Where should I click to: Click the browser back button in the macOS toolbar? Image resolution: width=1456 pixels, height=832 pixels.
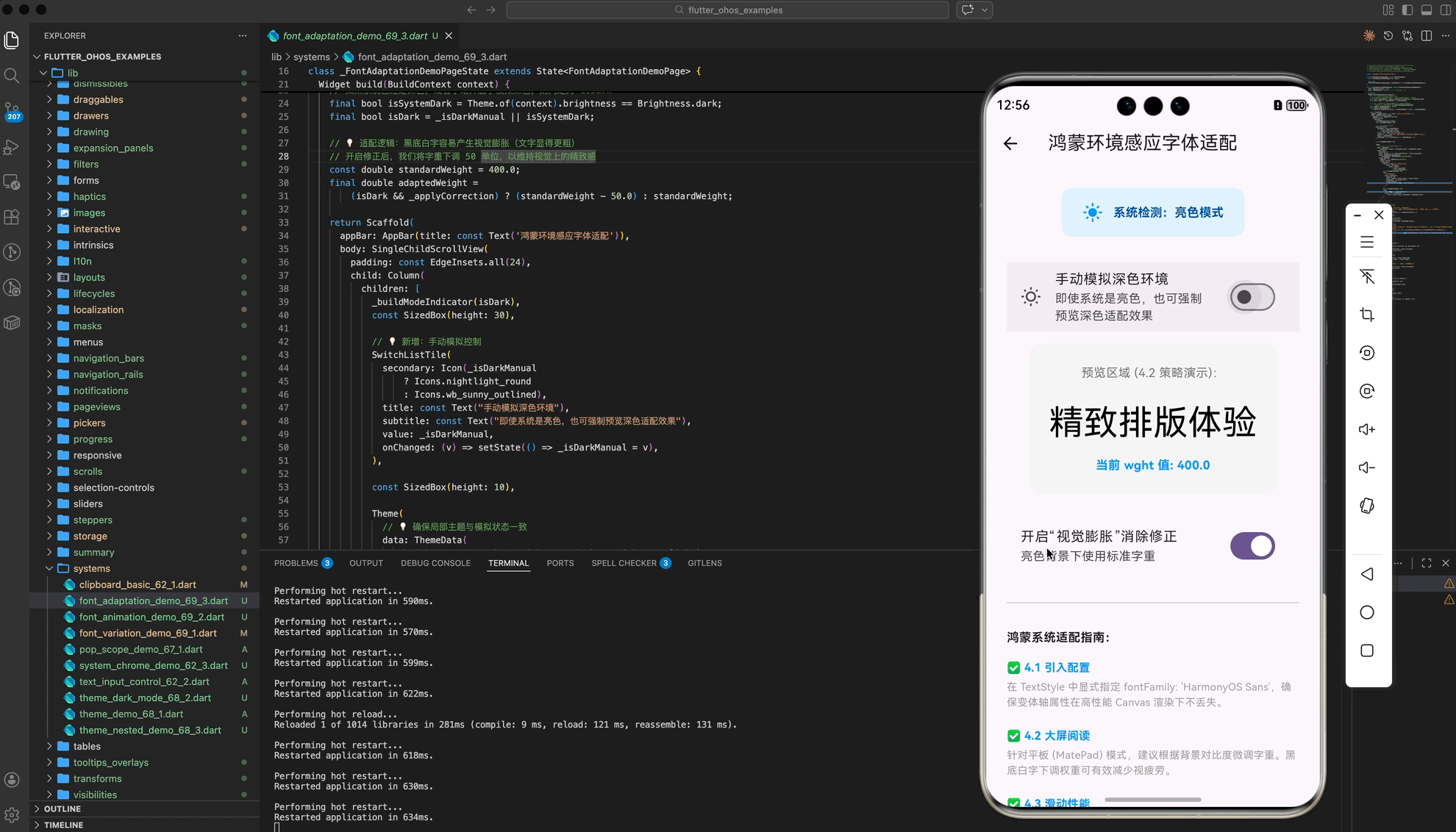pos(471,10)
